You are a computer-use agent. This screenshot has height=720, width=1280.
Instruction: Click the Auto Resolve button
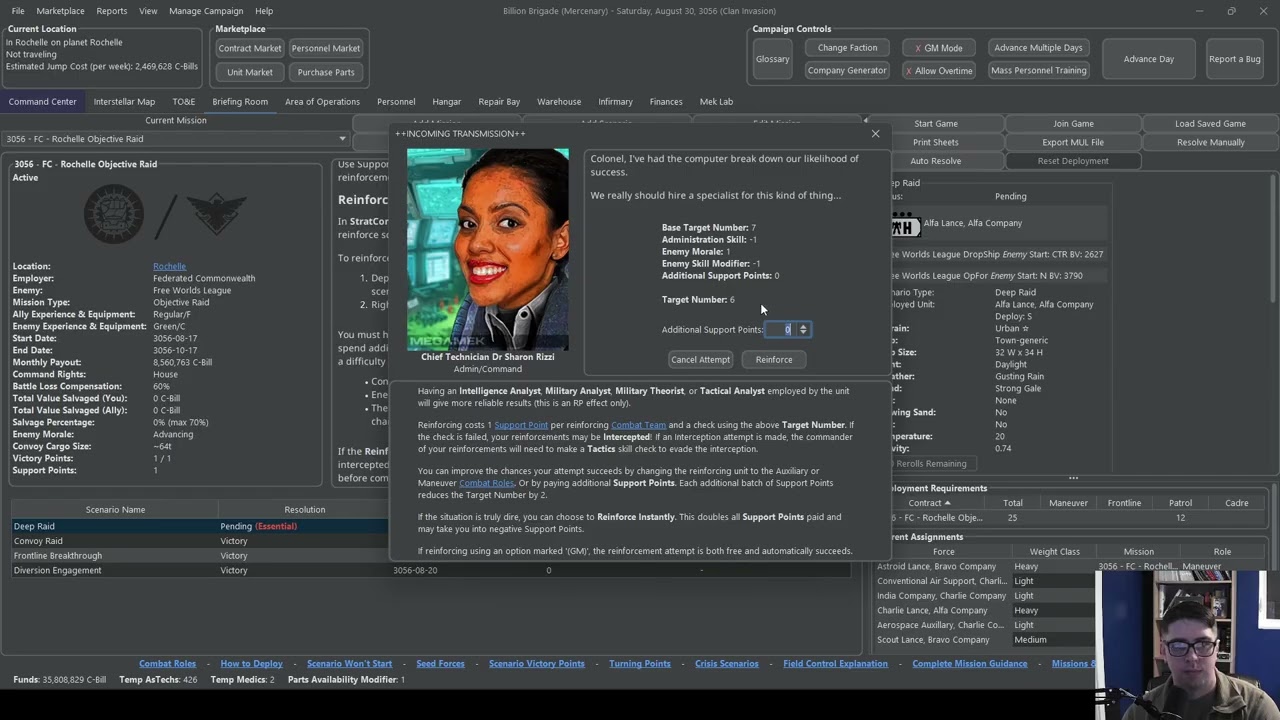click(x=936, y=161)
